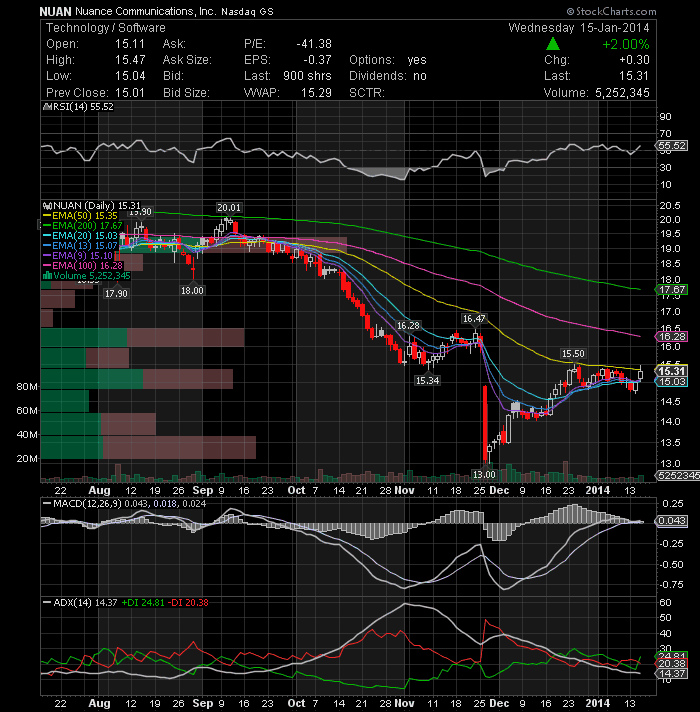This screenshot has width=700, height=712.
Task: Click the Prev Close value 15.01
Action: pos(130,93)
